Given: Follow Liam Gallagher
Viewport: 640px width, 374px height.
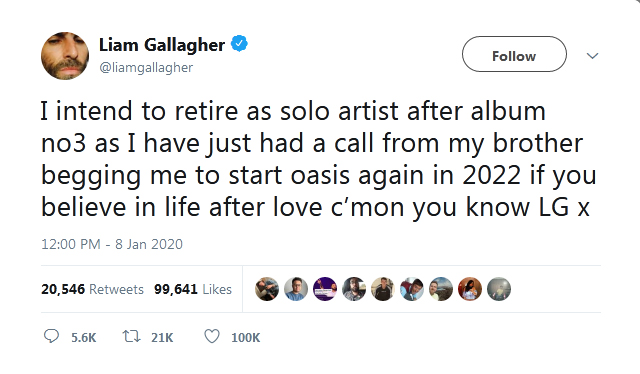Looking at the screenshot, I should click(x=514, y=54).
